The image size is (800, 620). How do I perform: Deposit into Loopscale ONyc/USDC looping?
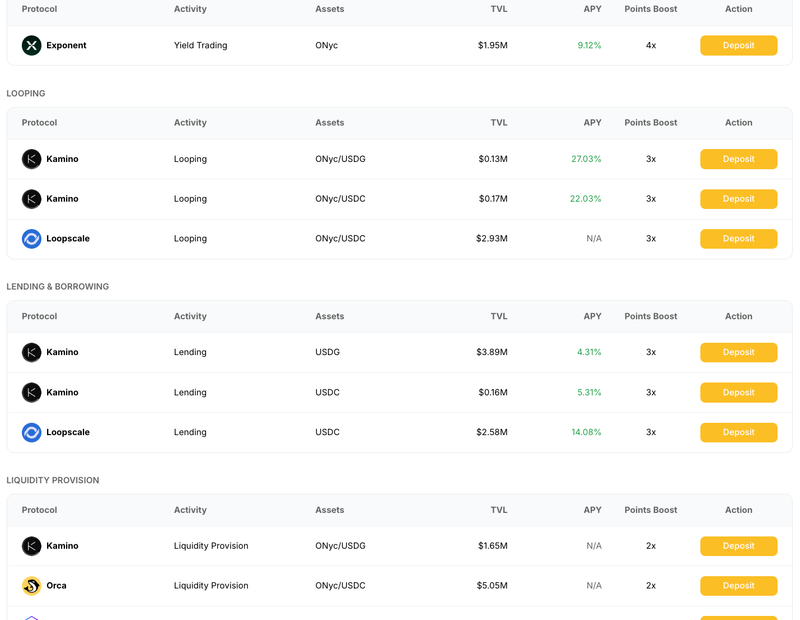(738, 239)
